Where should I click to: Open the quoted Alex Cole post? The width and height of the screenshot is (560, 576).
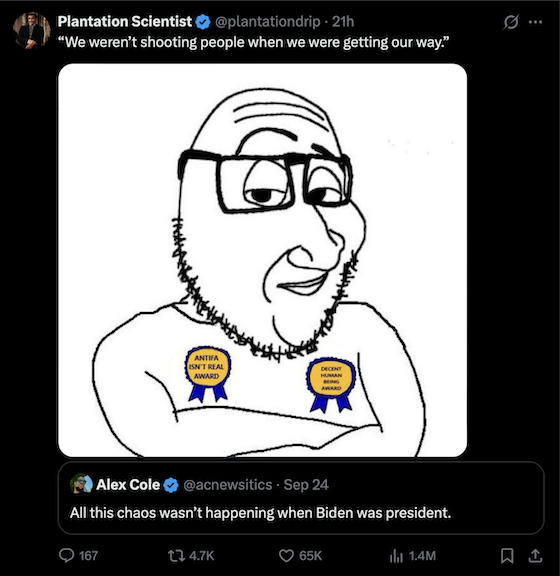301,498
